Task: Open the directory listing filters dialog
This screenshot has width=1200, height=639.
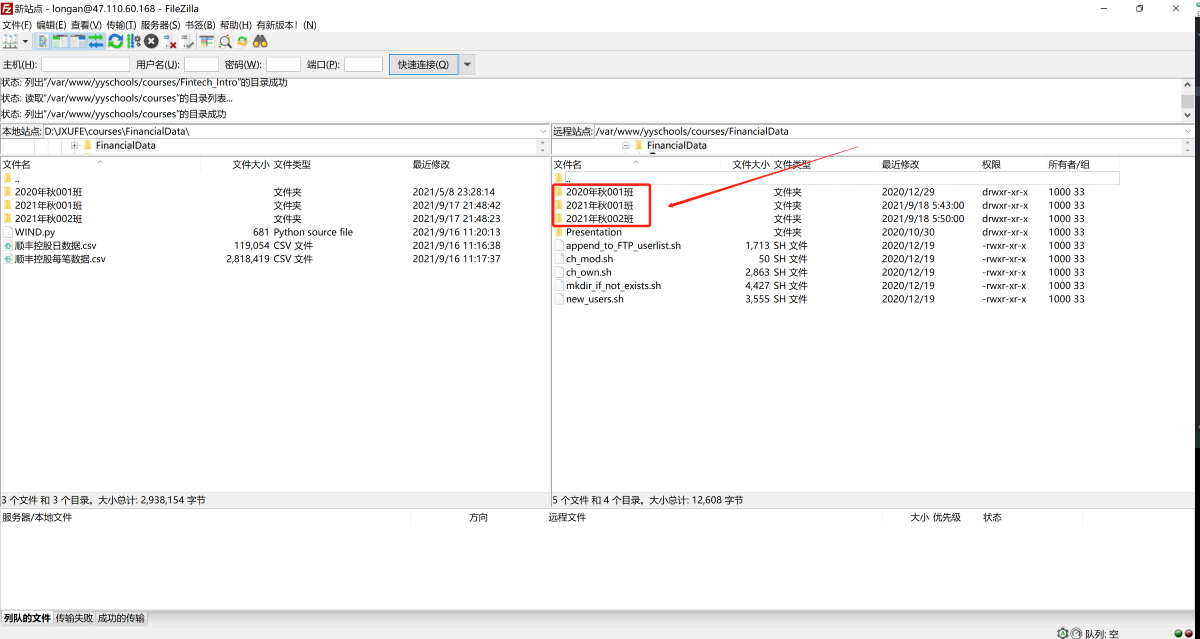Action: [207, 41]
